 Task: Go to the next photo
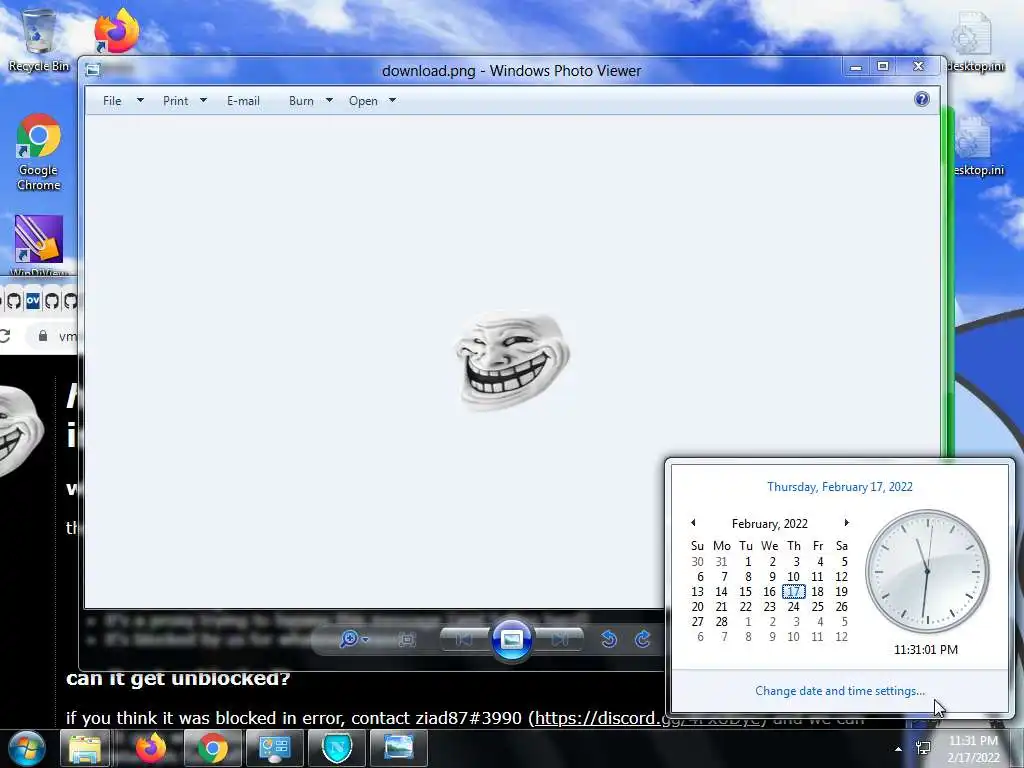point(559,639)
